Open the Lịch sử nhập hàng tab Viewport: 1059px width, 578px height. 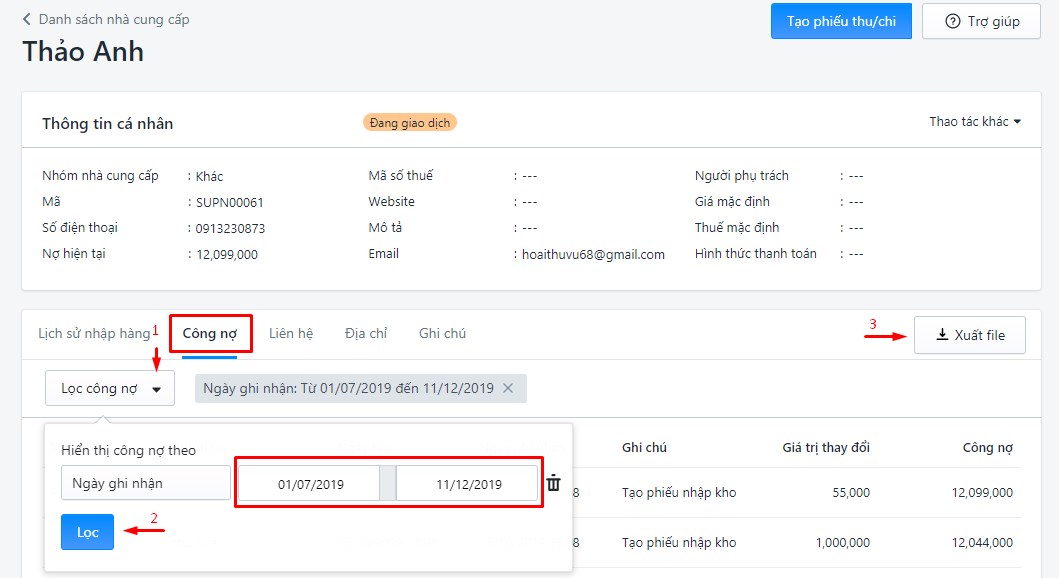coord(94,334)
